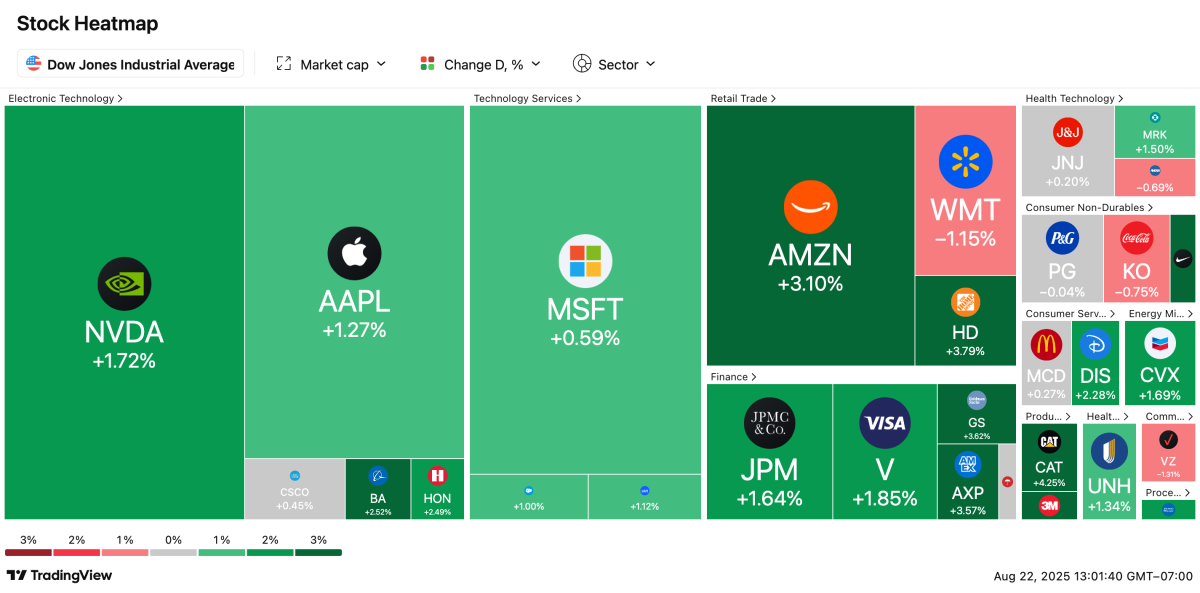1200x593 pixels.
Task: Click the Honeywell logo above HON
Action: click(437, 476)
